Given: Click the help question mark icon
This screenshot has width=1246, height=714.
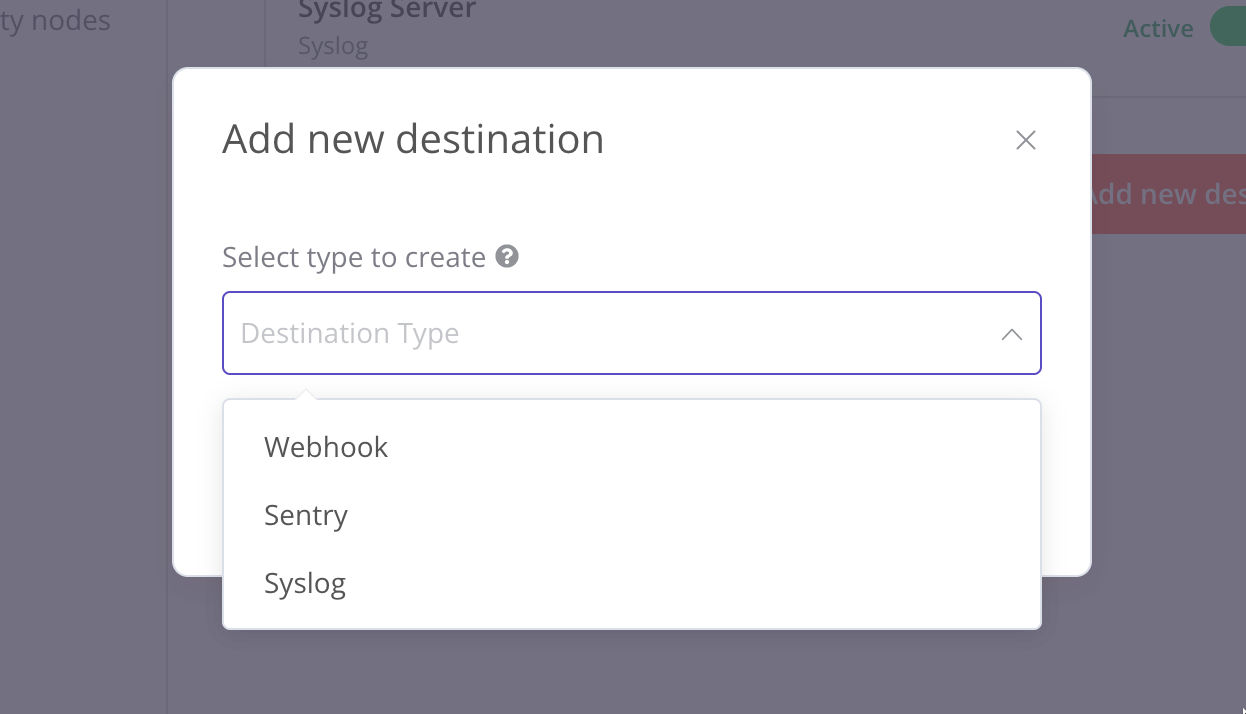Looking at the screenshot, I should [x=507, y=257].
